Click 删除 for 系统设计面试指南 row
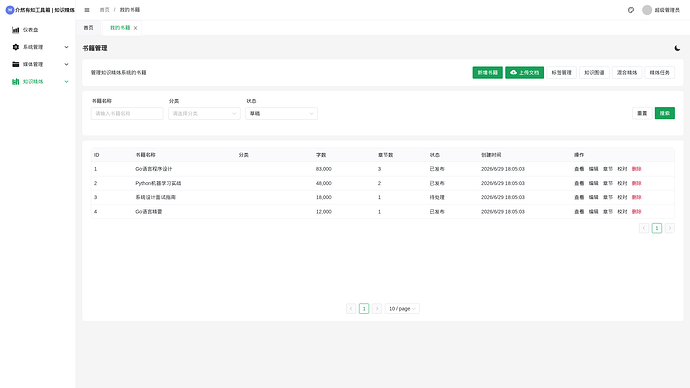The width and height of the screenshot is (690, 388). pyautogui.click(x=637, y=197)
